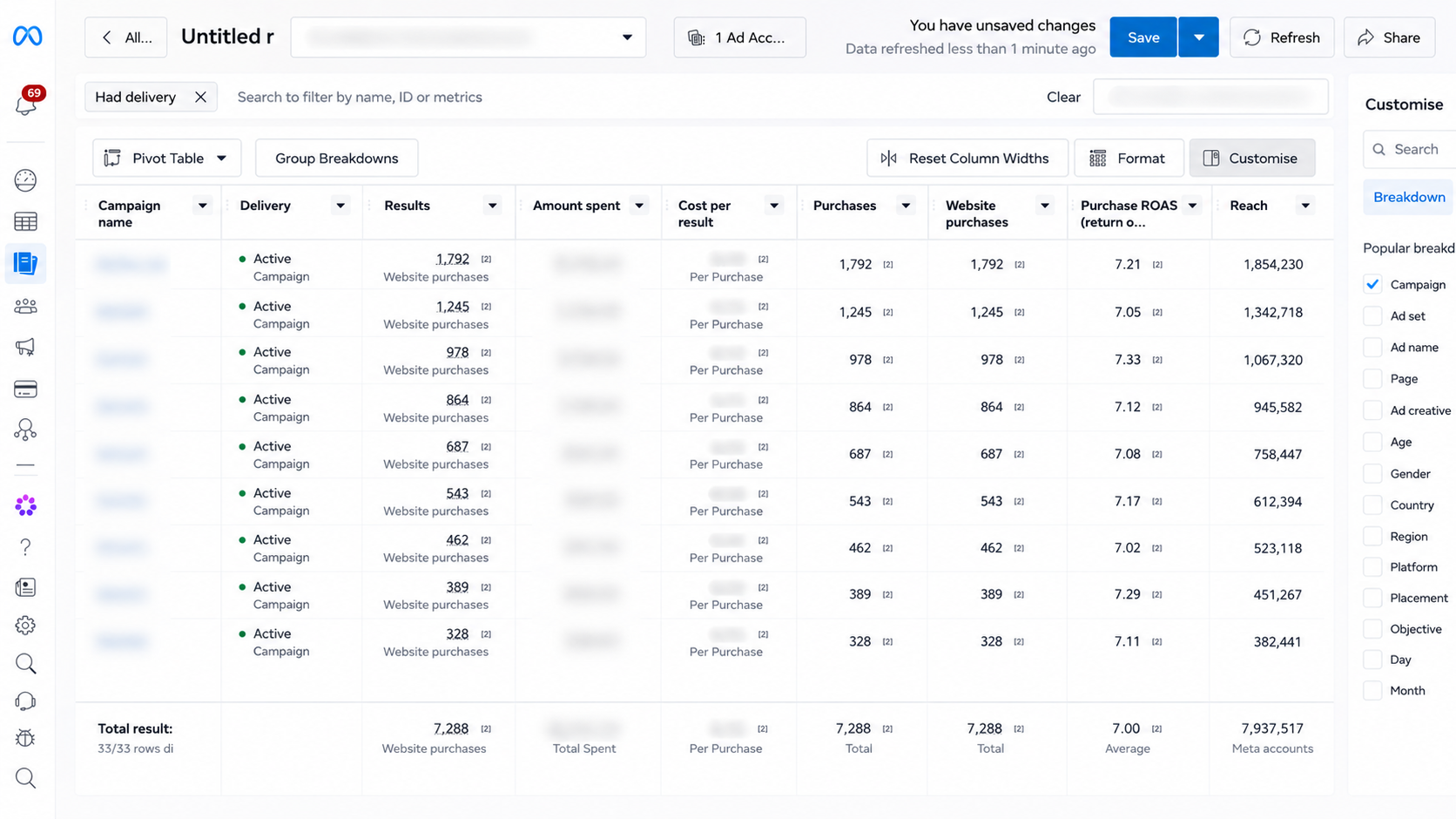
Task: Open the connected nodes sidebar icon
Action: point(25,430)
